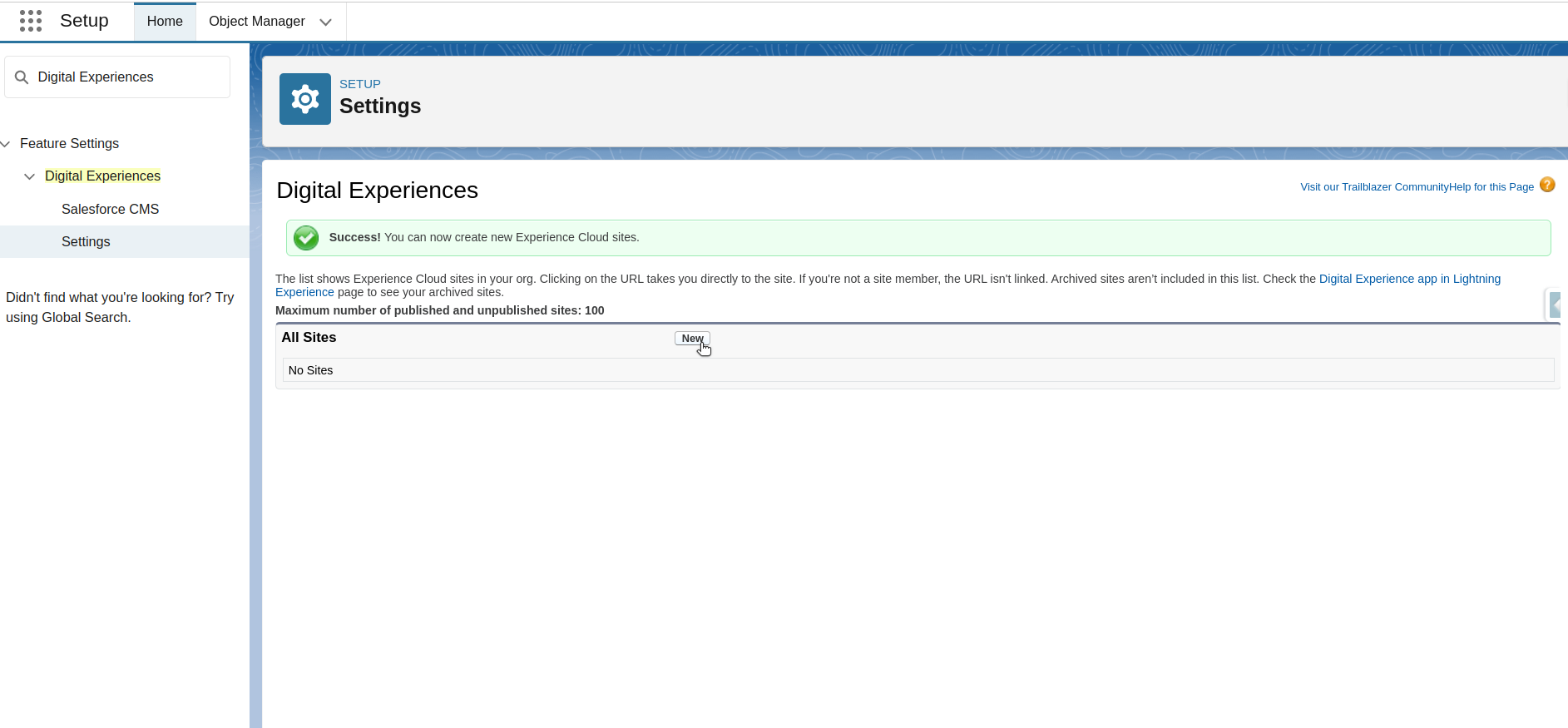
Task: Click the Setup app name label
Action: click(x=84, y=21)
